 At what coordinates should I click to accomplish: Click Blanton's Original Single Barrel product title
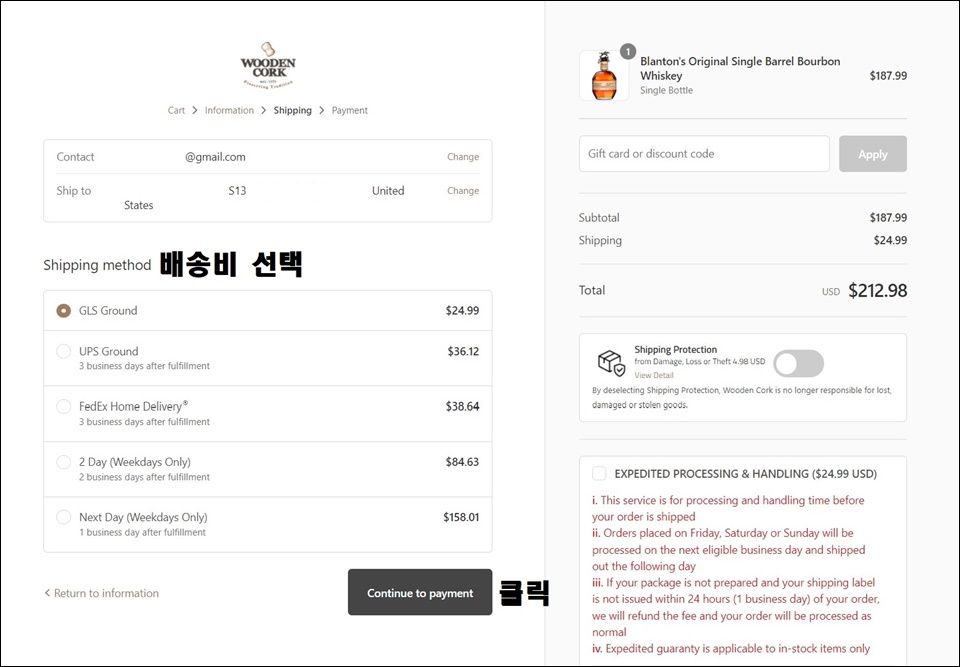point(740,69)
